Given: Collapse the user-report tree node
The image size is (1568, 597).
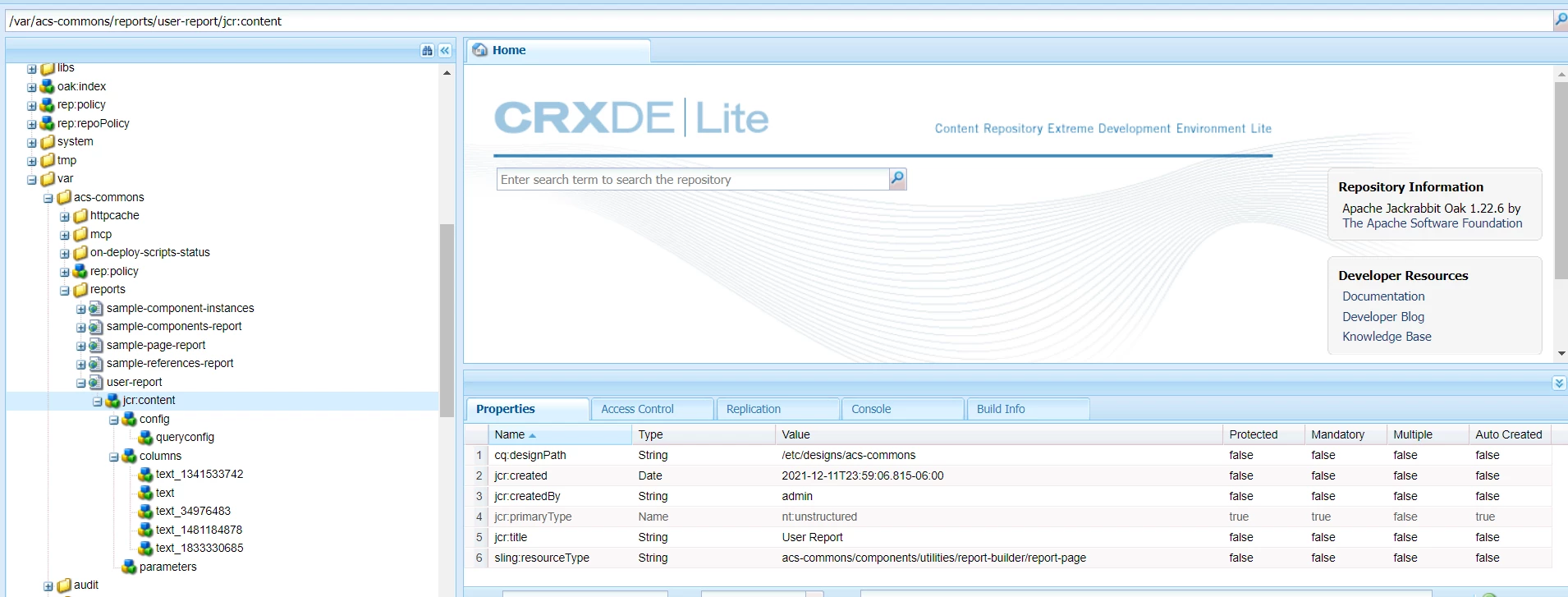Looking at the screenshot, I should (x=81, y=383).
